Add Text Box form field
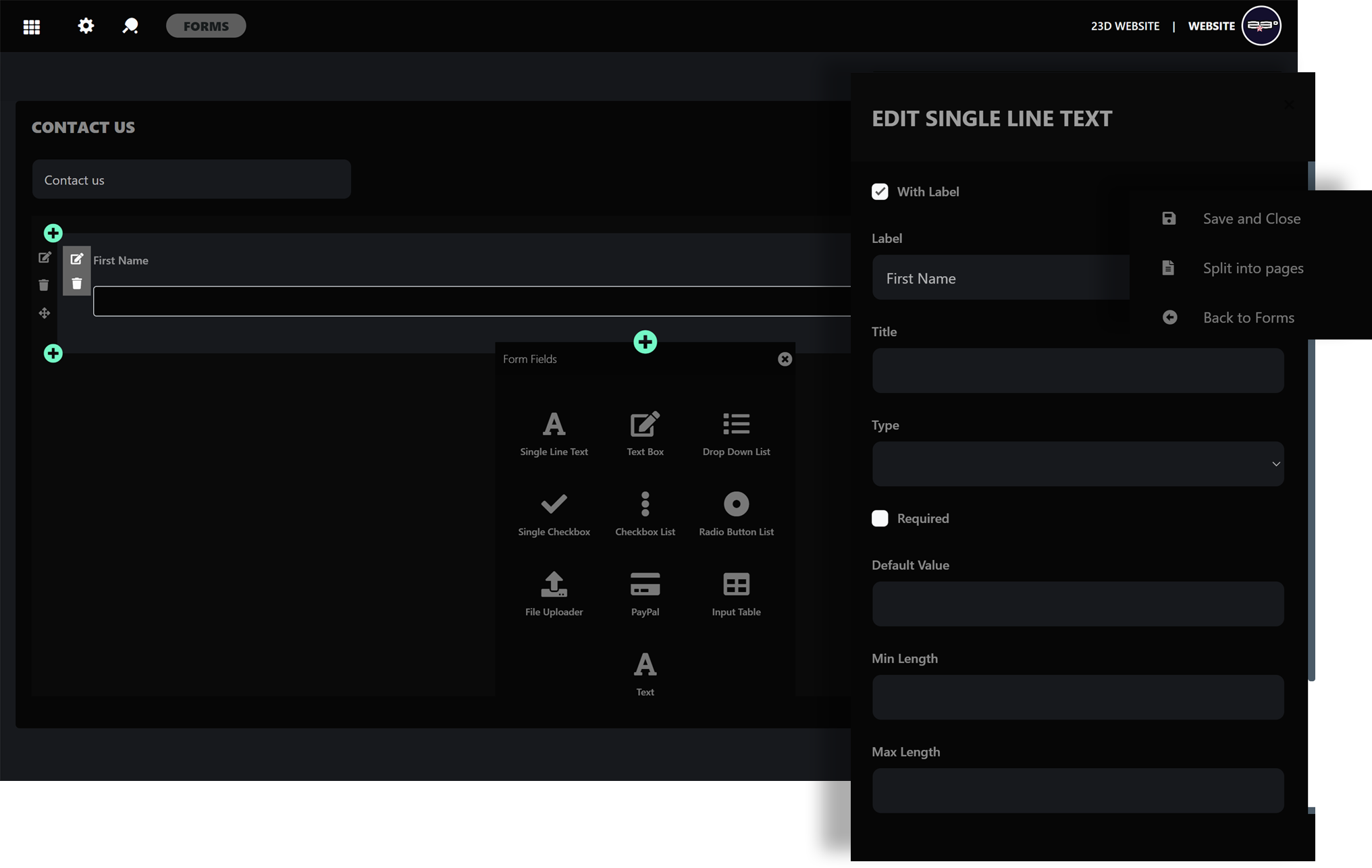This screenshot has height=868, width=1372. coord(645,433)
